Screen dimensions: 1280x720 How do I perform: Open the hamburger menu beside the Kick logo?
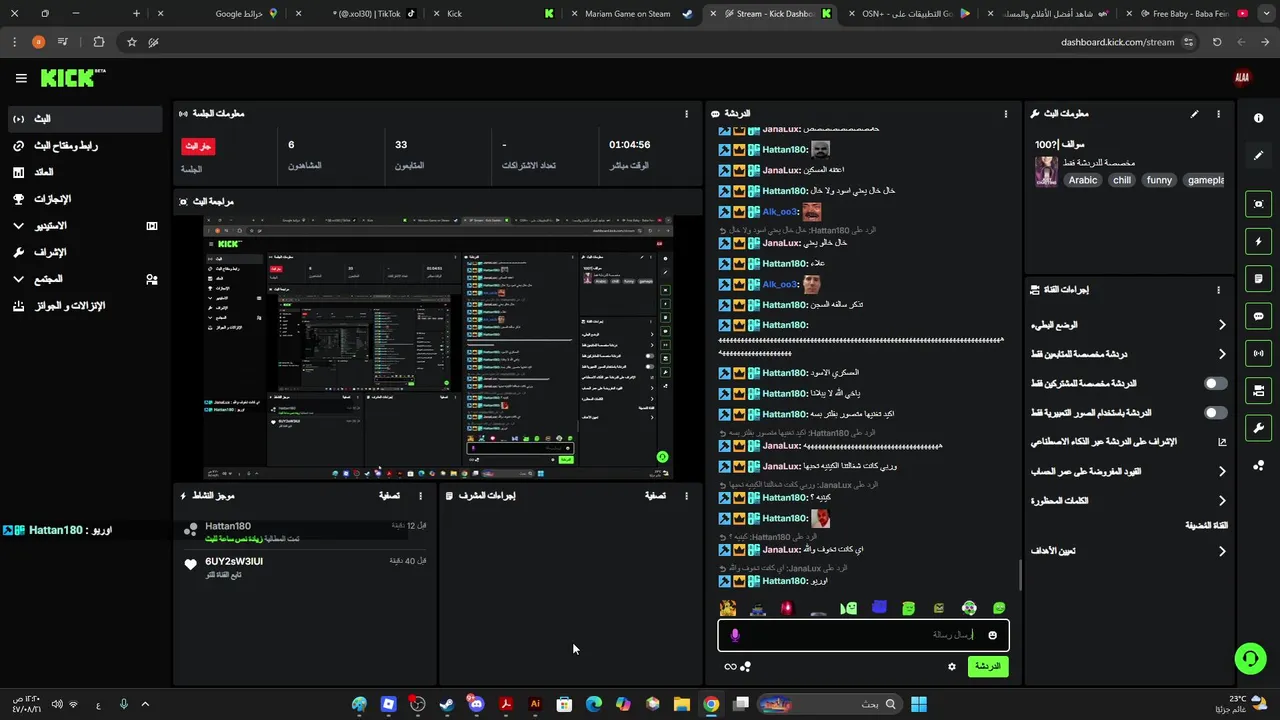[21, 78]
